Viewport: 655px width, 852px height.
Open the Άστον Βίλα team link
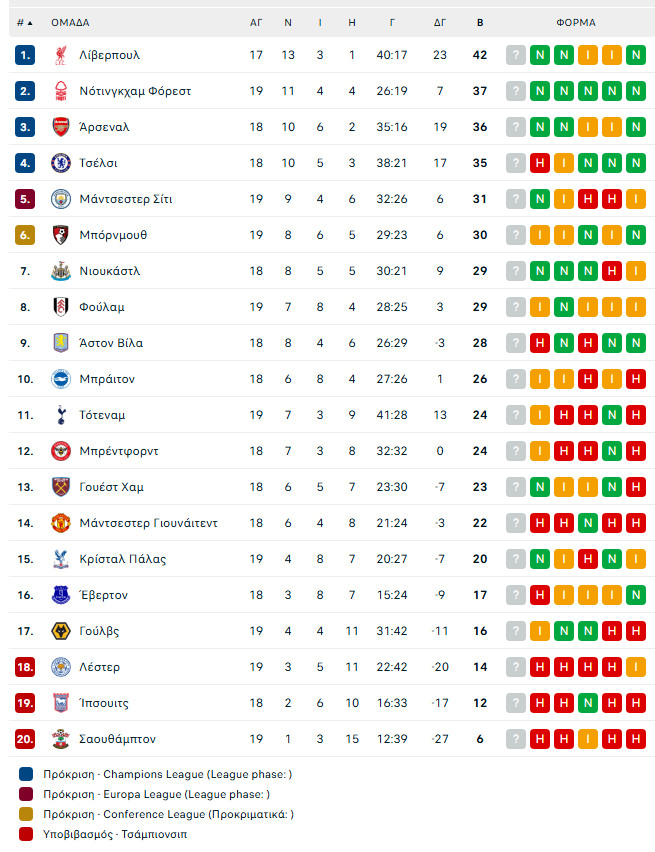[111, 343]
